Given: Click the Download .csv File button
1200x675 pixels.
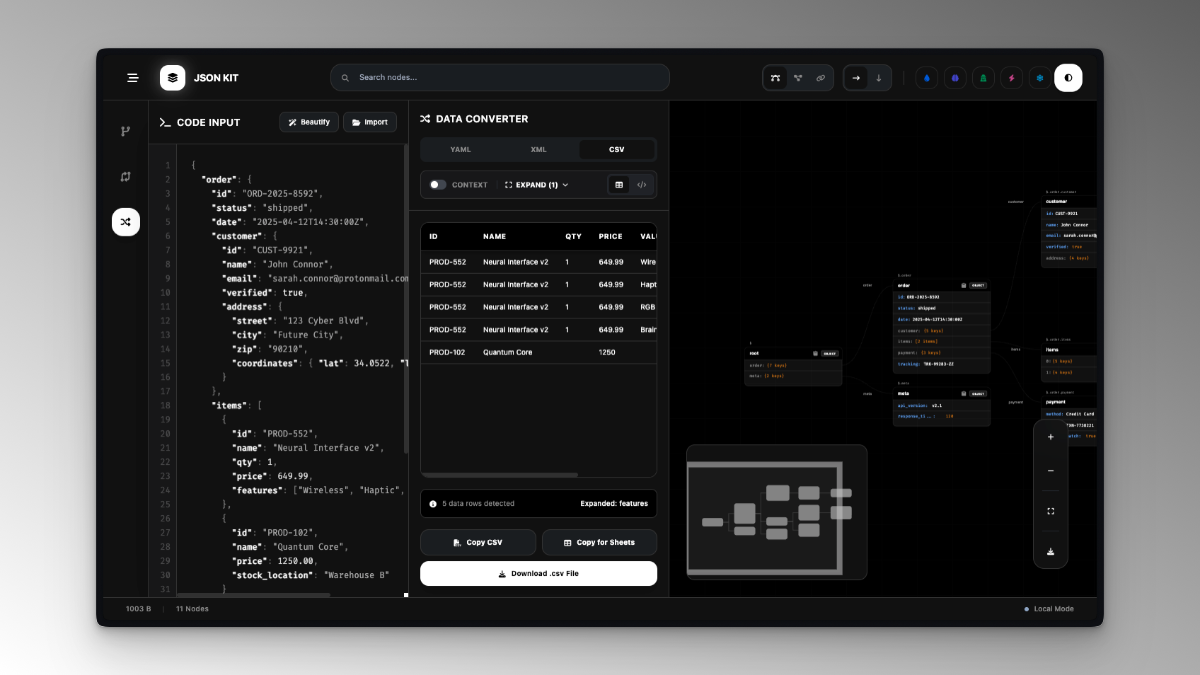Looking at the screenshot, I should 538,573.
